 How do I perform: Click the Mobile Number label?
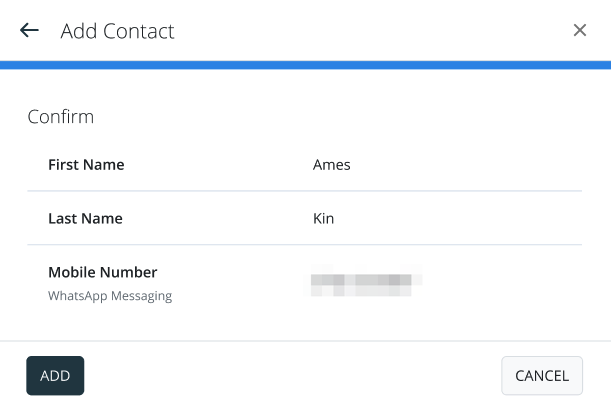point(102,272)
